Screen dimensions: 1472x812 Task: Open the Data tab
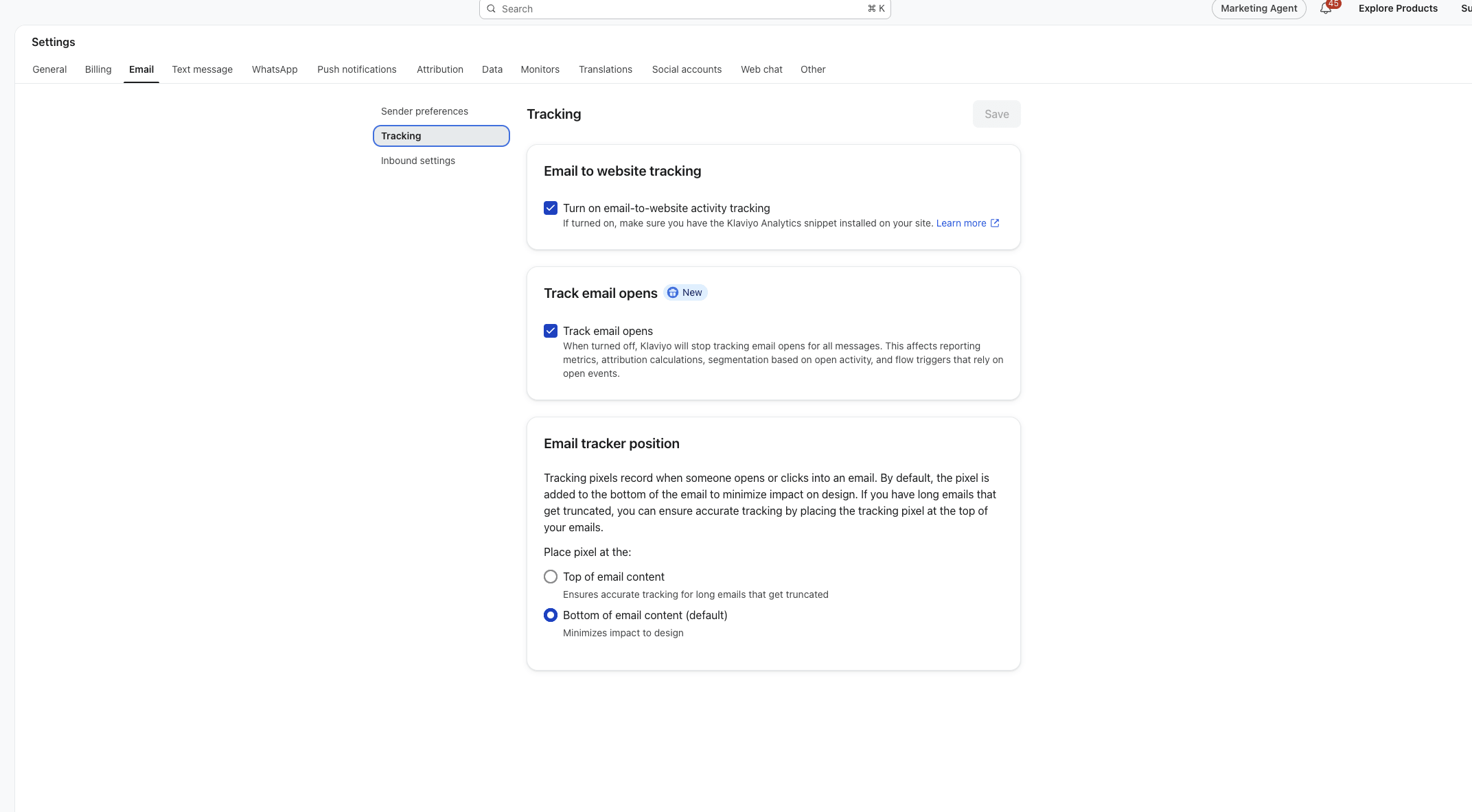click(492, 69)
